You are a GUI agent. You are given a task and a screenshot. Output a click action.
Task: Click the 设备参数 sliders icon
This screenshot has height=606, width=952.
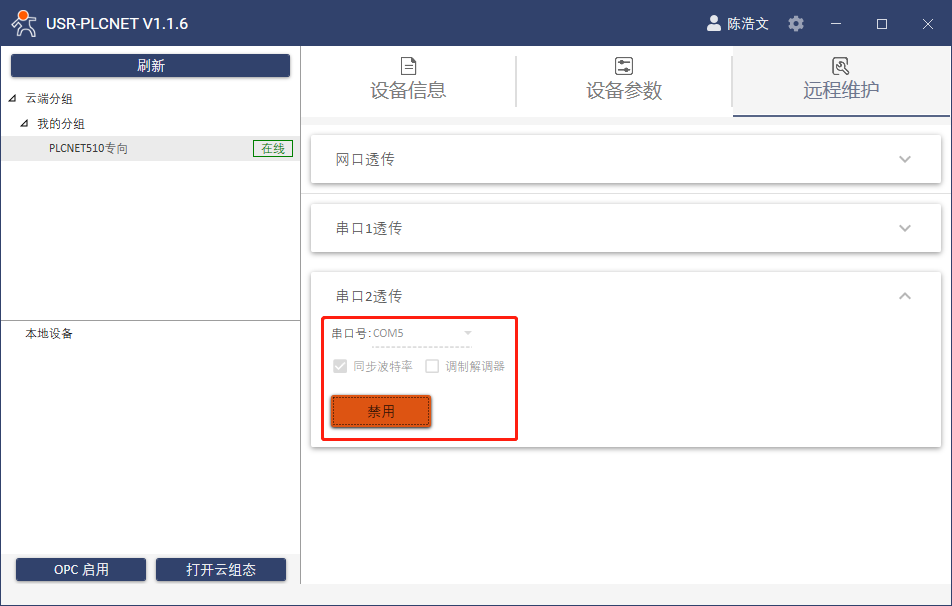tap(624, 66)
